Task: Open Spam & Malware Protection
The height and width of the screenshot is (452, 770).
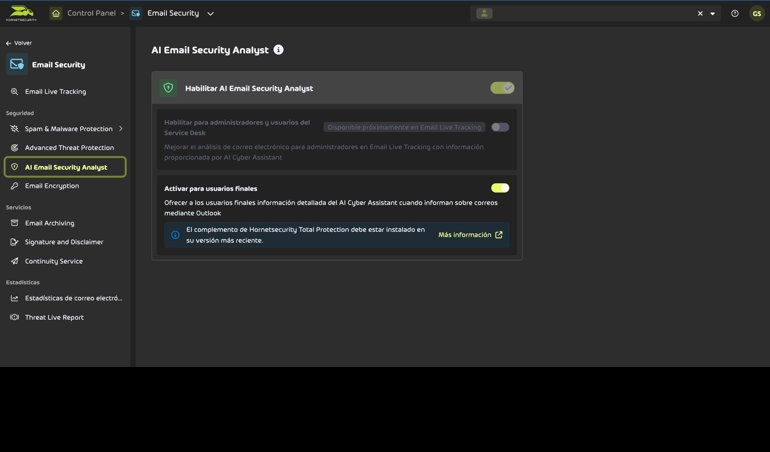Action: pos(69,129)
